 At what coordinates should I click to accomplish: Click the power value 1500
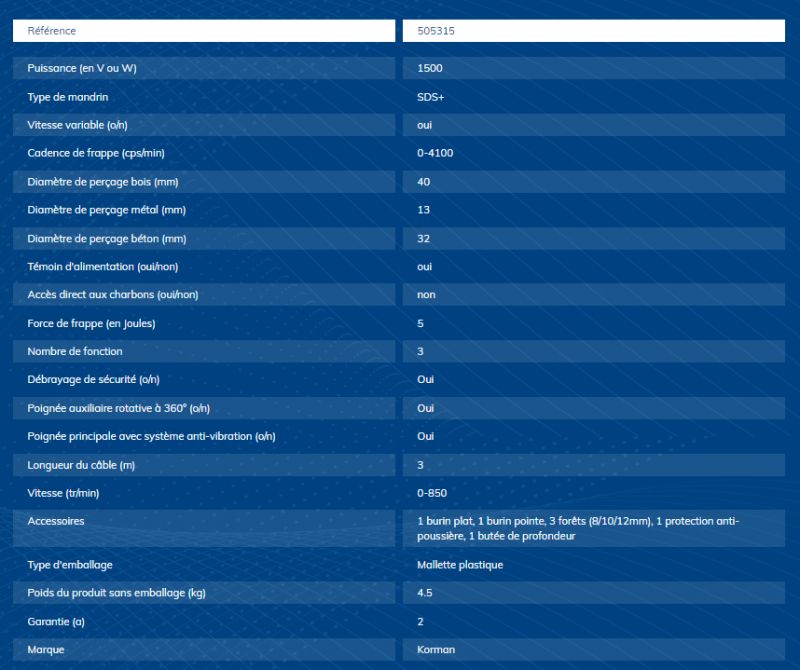coord(430,69)
